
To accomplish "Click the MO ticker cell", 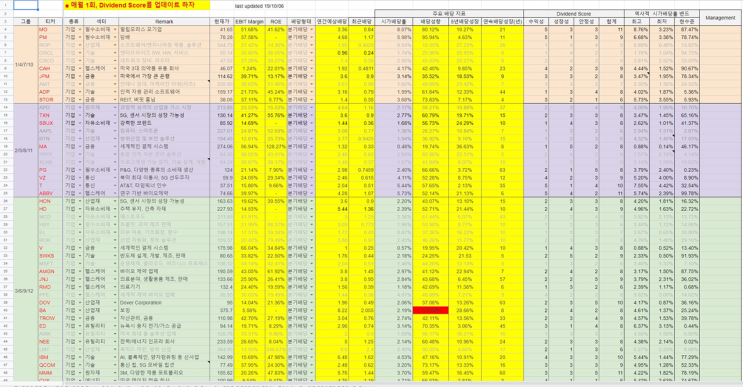I will (x=50, y=29).
